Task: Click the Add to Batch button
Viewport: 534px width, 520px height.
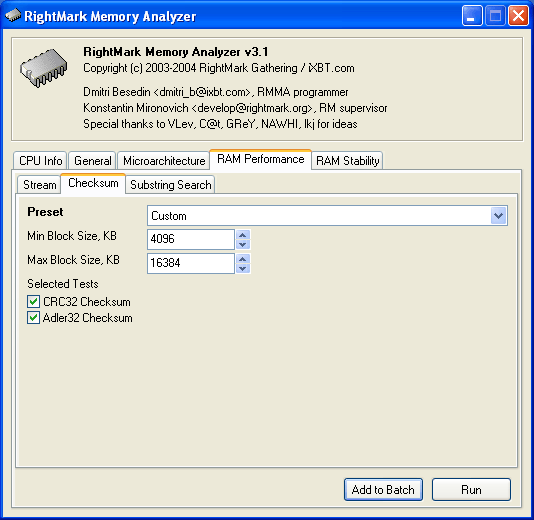Action: 383,490
